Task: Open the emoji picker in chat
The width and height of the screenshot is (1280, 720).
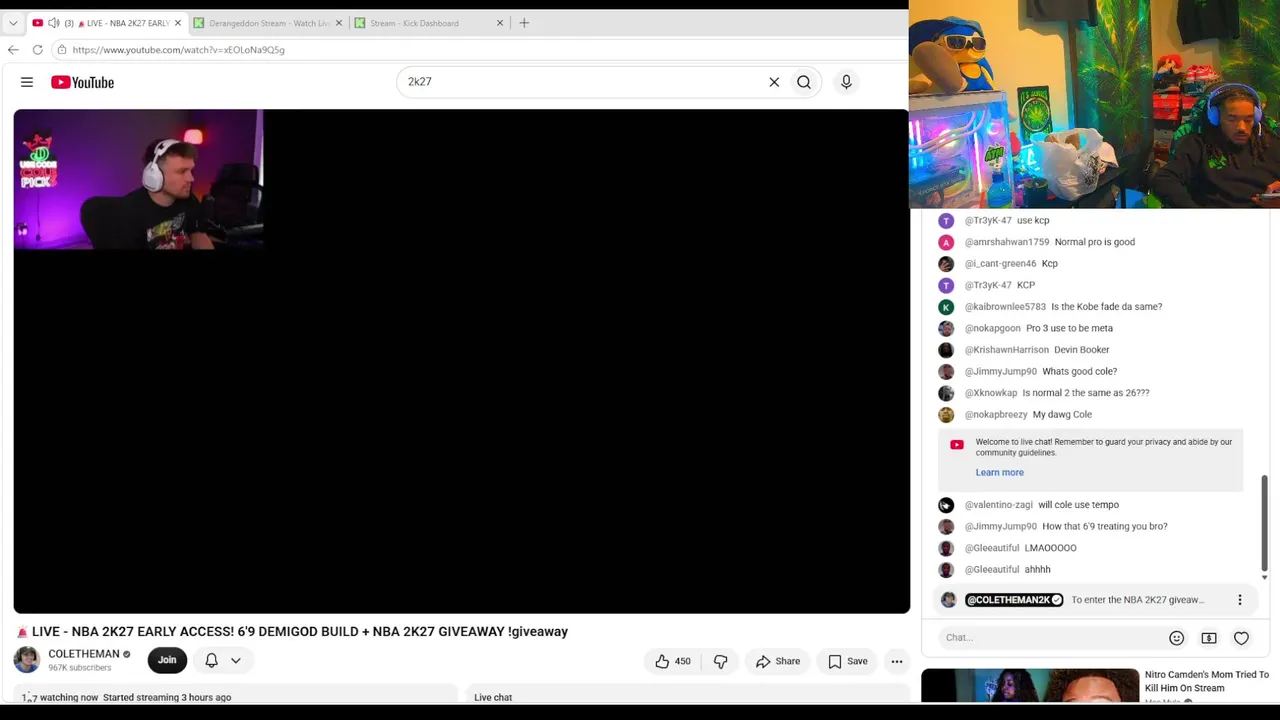Action: 1177,638
